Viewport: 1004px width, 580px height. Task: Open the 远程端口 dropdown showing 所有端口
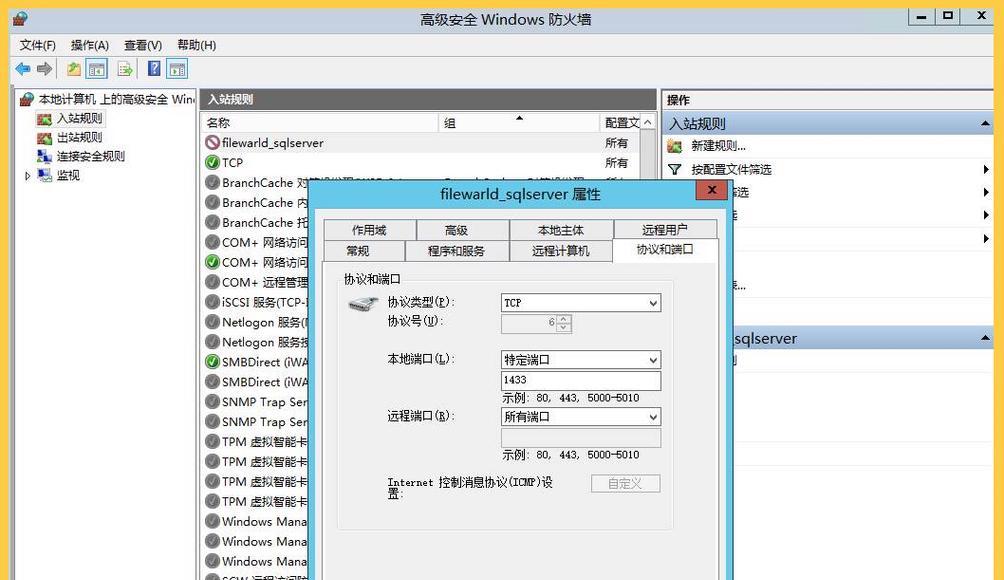581,417
